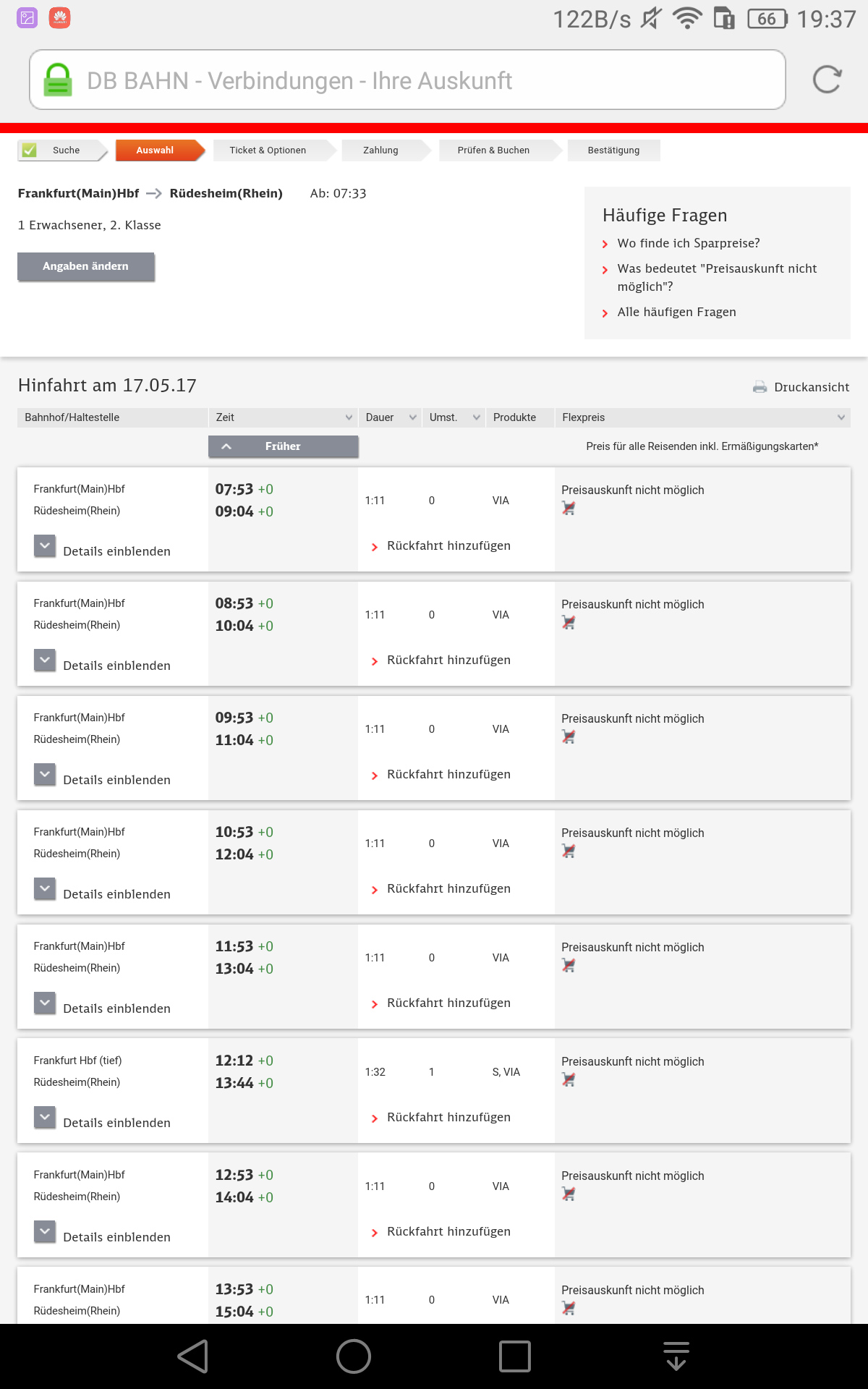Click the green checkmark on Suche step

point(30,150)
